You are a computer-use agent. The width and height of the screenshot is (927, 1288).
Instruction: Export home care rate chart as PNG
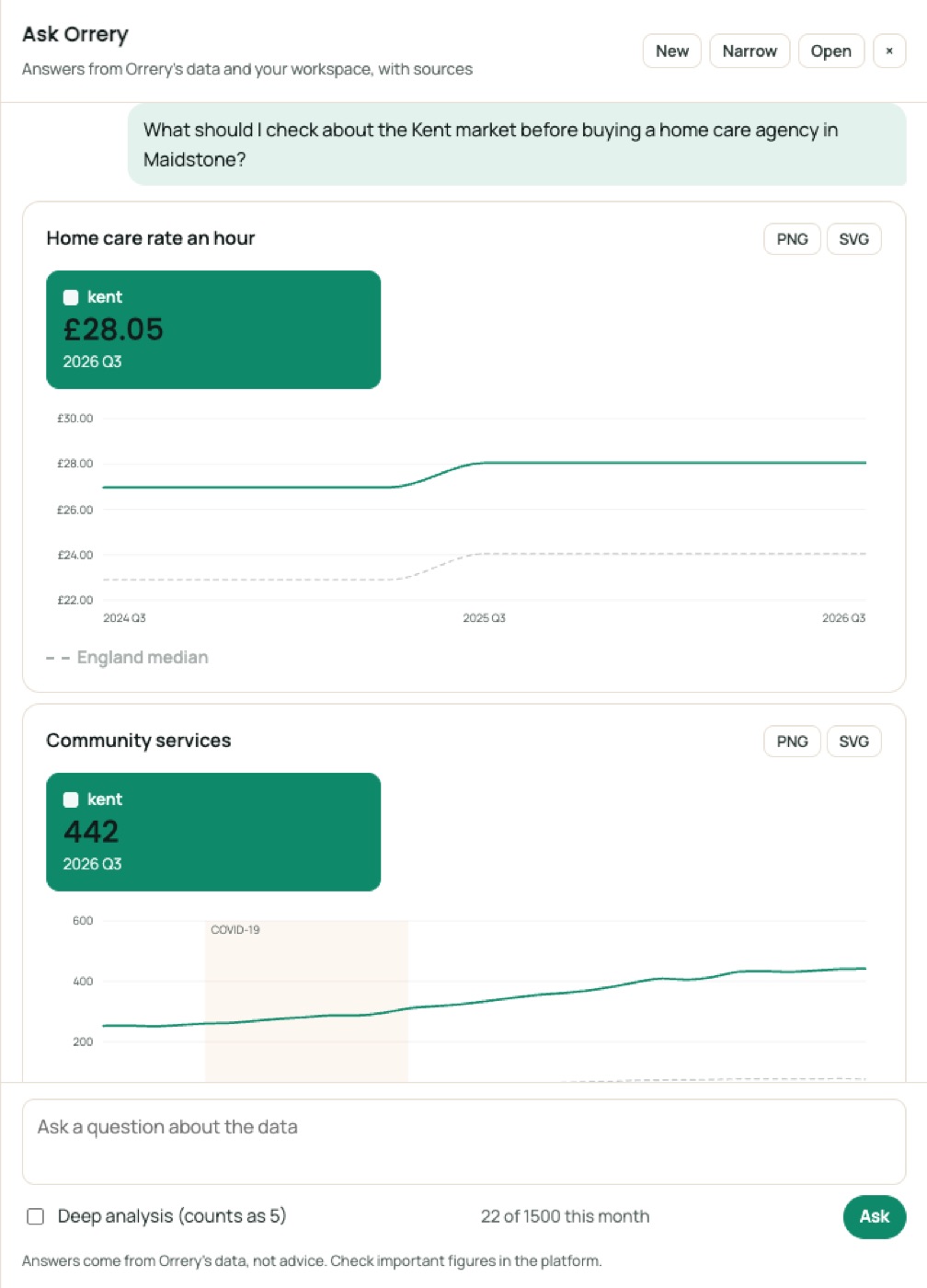[792, 239]
